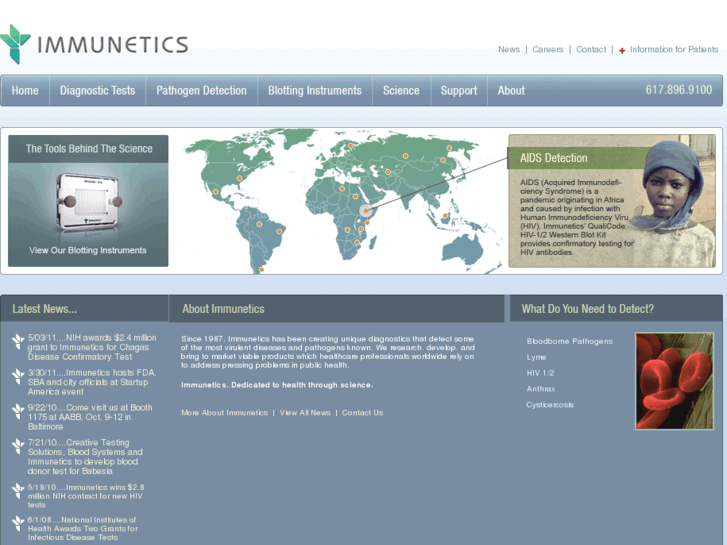Click the View All News link
The image size is (727, 545).
click(x=305, y=413)
